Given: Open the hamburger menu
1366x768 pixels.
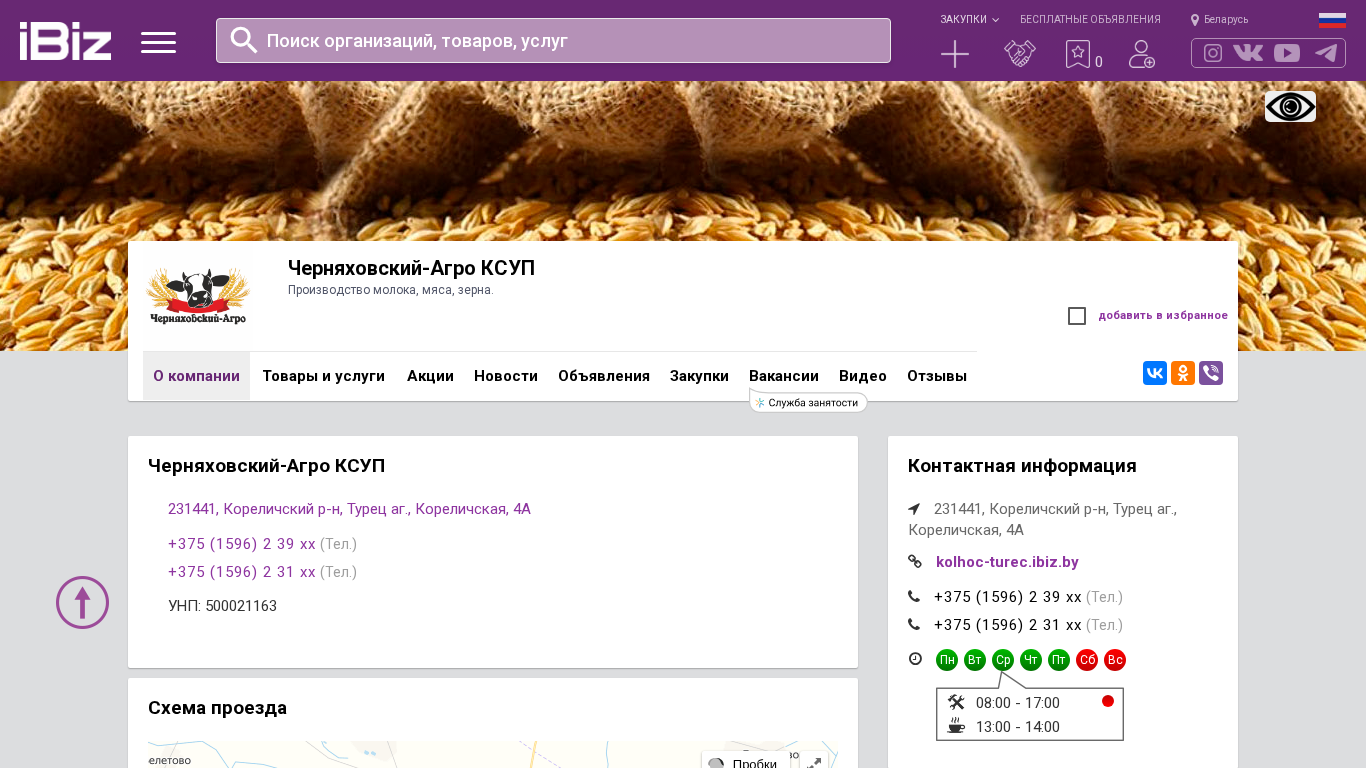Looking at the screenshot, I should tap(158, 42).
